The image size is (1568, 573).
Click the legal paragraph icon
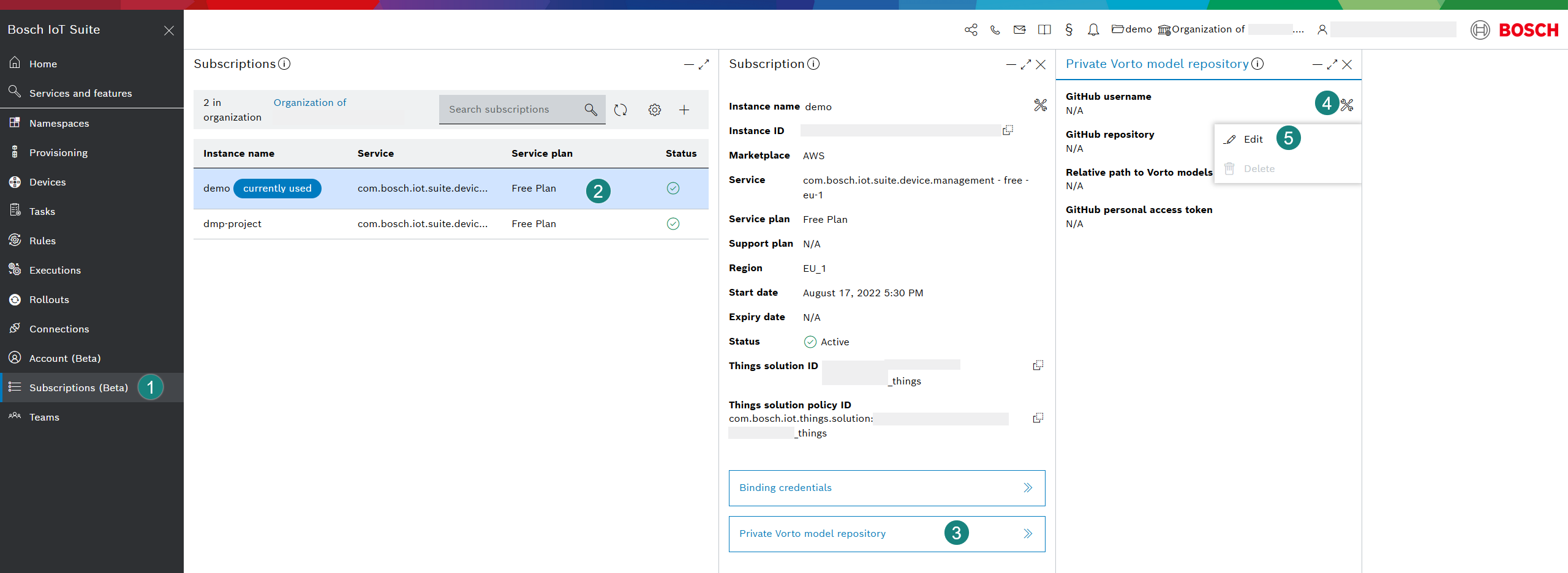click(x=1069, y=29)
